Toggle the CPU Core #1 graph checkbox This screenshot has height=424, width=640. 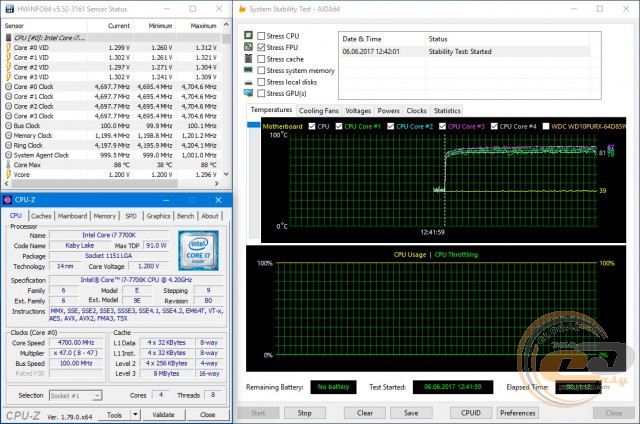pos(339,126)
